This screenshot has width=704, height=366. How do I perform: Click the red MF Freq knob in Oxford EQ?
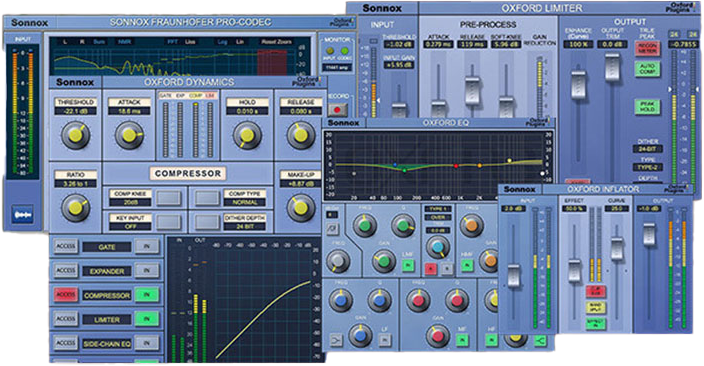418,300
